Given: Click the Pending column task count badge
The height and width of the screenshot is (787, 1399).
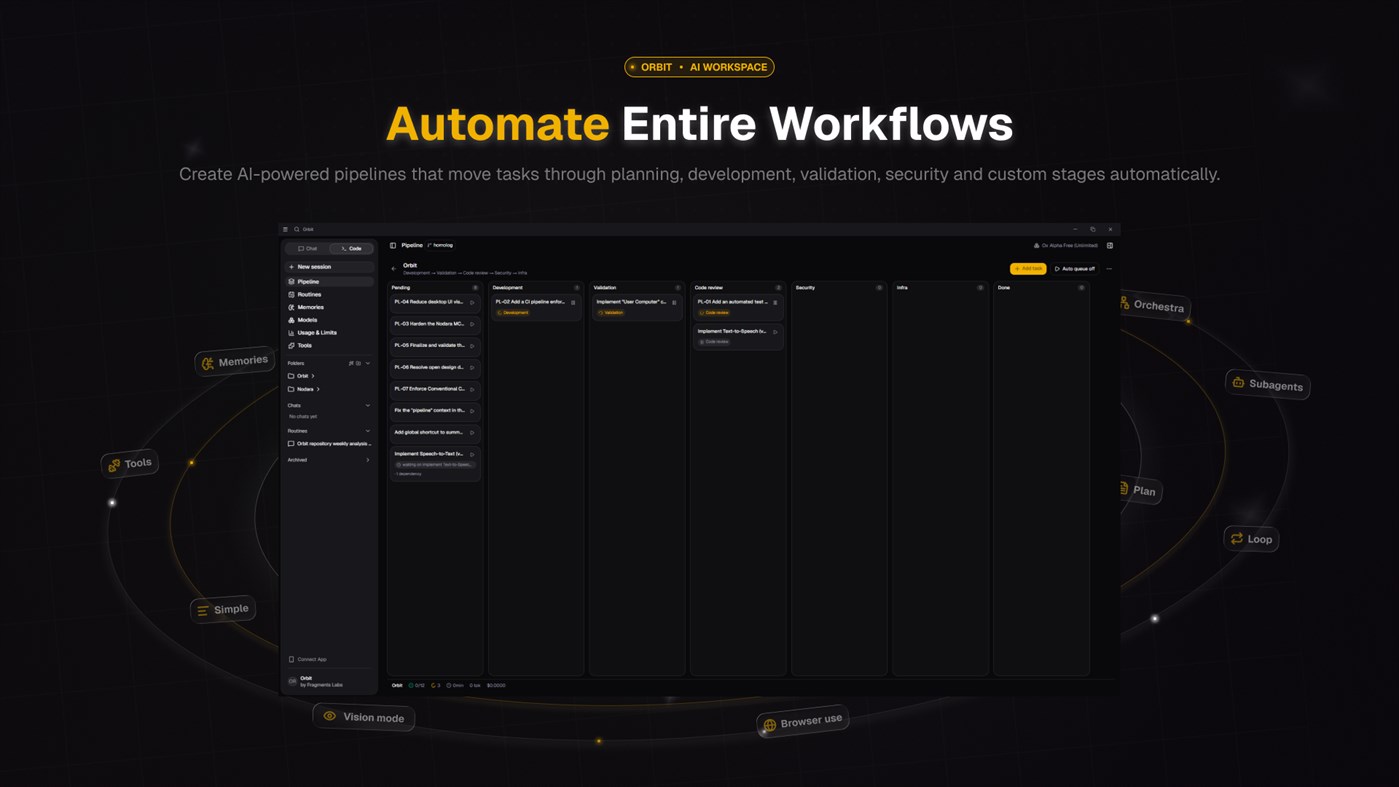Looking at the screenshot, I should coord(475,288).
